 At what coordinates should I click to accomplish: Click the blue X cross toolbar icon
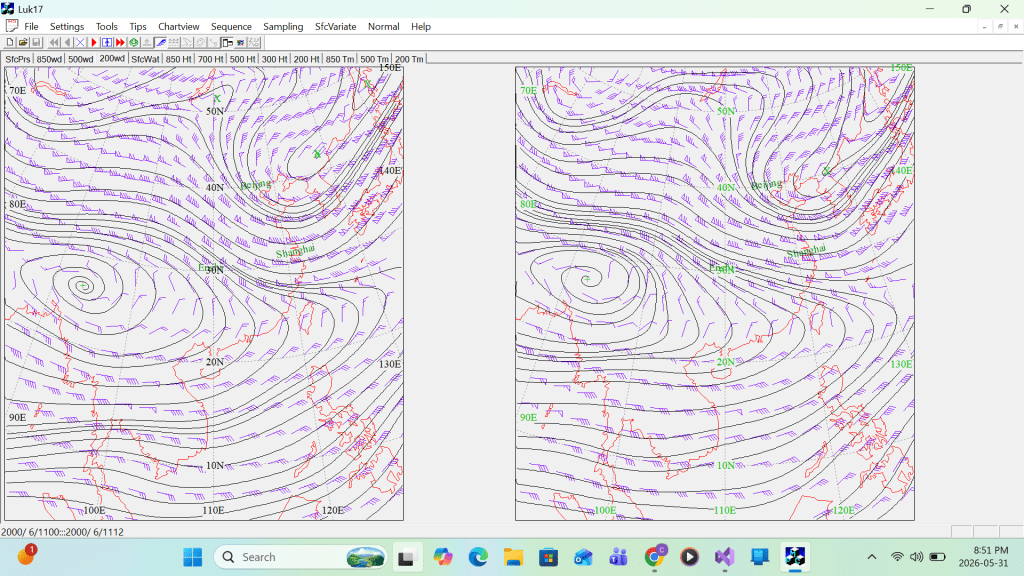80,42
